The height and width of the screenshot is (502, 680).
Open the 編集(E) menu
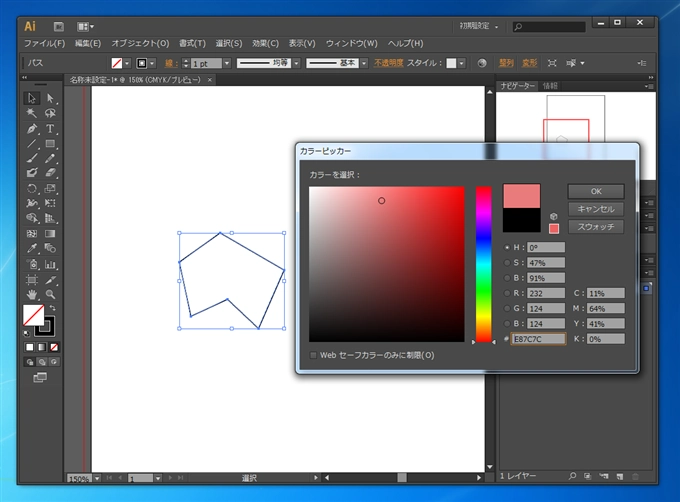[88, 43]
